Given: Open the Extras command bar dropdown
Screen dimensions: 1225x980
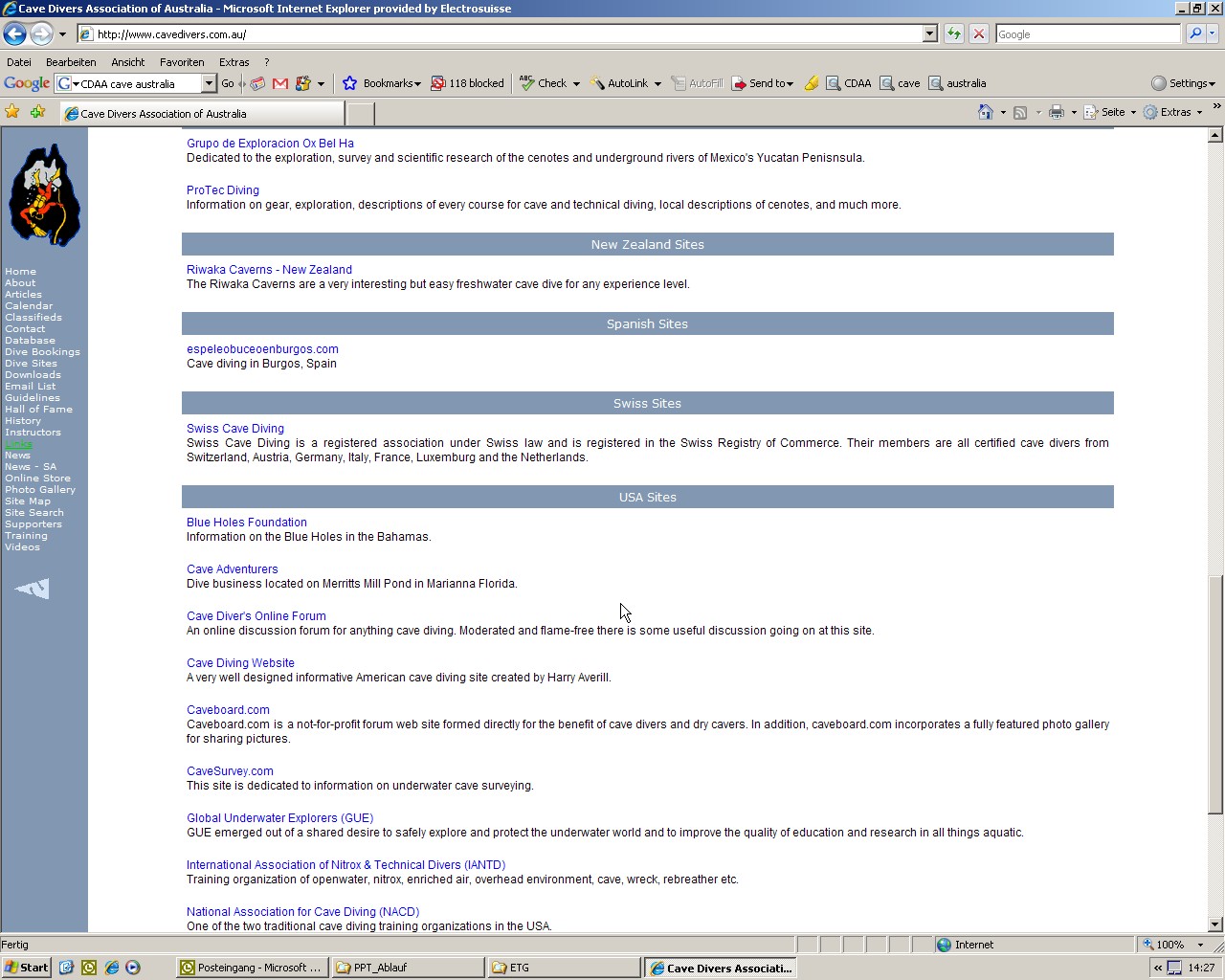Looking at the screenshot, I should (x=1173, y=112).
